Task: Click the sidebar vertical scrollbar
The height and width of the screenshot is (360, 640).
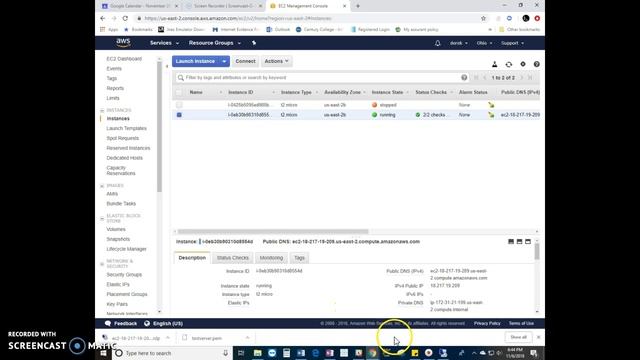Action: pos(159,127)
